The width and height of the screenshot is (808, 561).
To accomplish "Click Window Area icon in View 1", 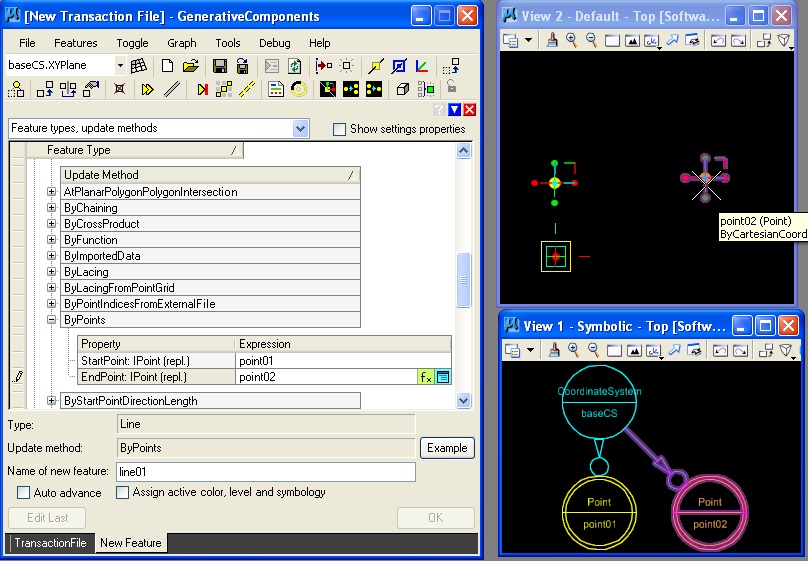I will coord(614,350).
